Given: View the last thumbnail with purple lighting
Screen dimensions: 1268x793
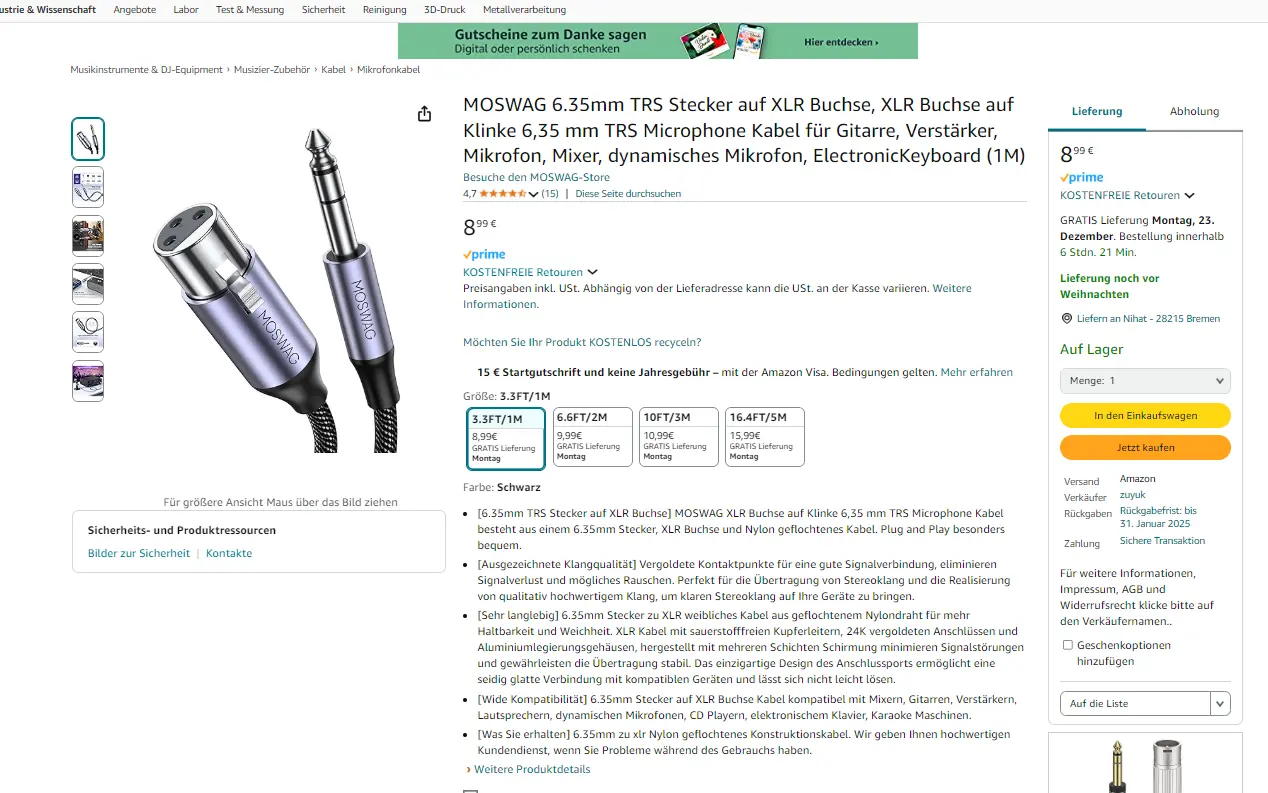Looking at the screenshot, I should 88,381.
